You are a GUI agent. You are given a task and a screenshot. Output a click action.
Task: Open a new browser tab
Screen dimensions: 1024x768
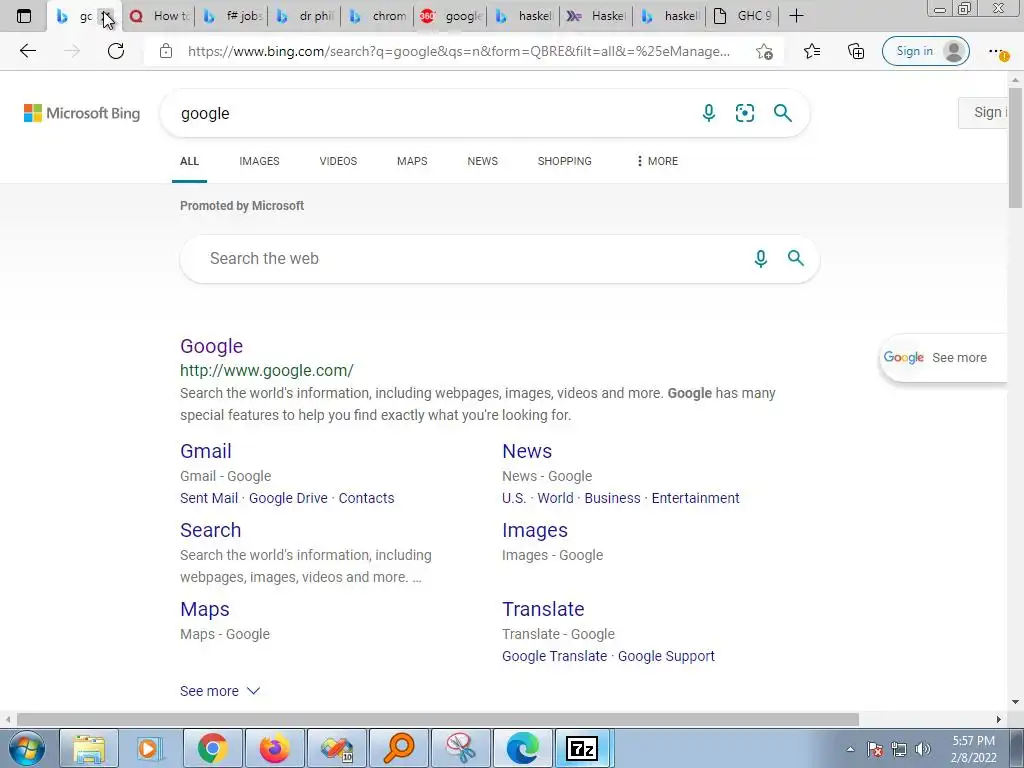point(796,16)
